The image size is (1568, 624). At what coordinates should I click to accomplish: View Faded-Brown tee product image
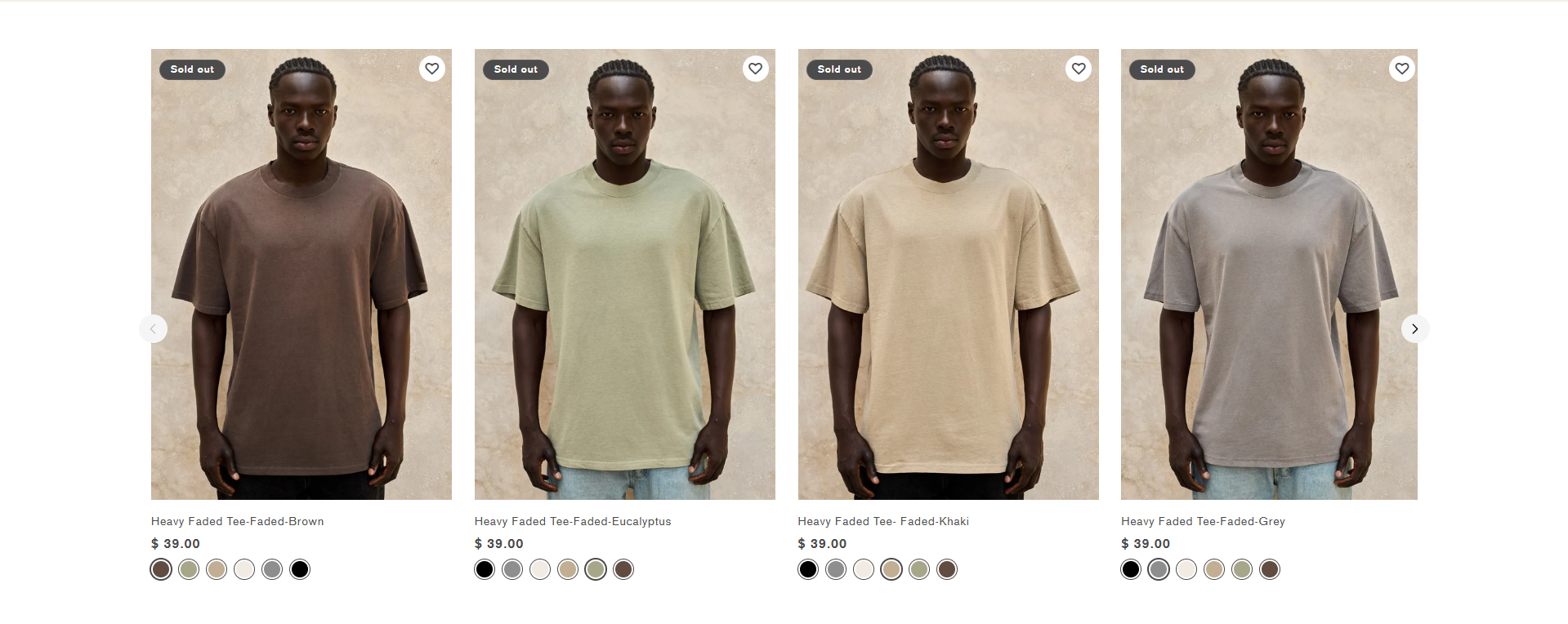tap(302, 274)
